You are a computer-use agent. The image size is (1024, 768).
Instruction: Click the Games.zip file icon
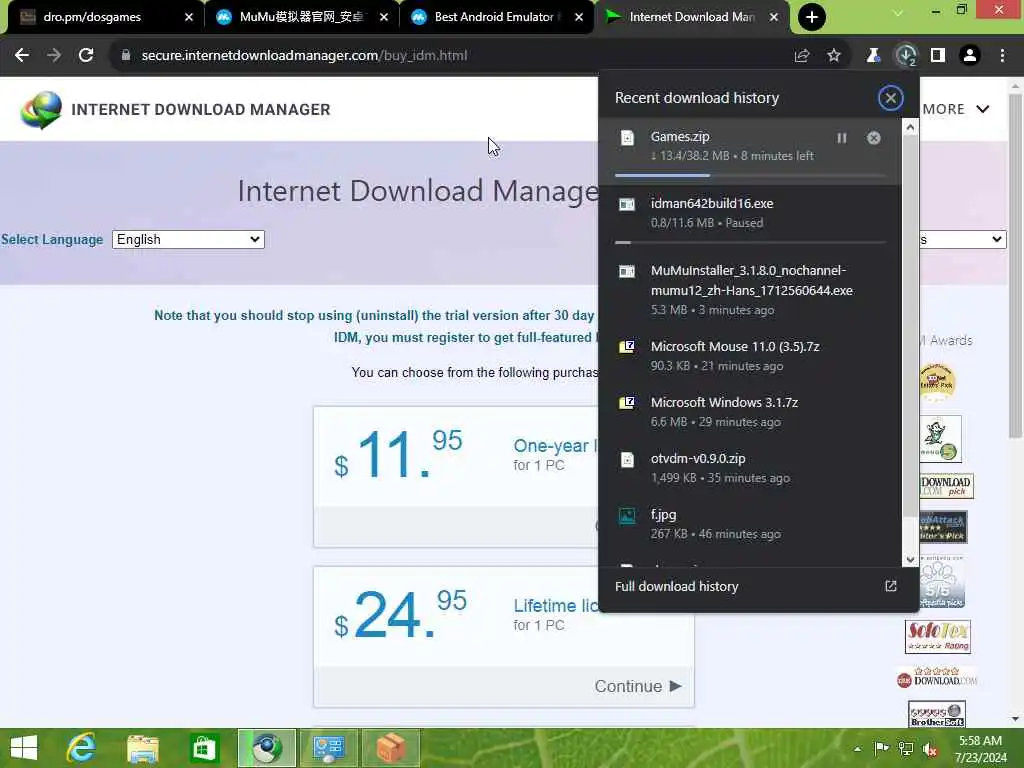pyautogui.click(x=627, y=138)
